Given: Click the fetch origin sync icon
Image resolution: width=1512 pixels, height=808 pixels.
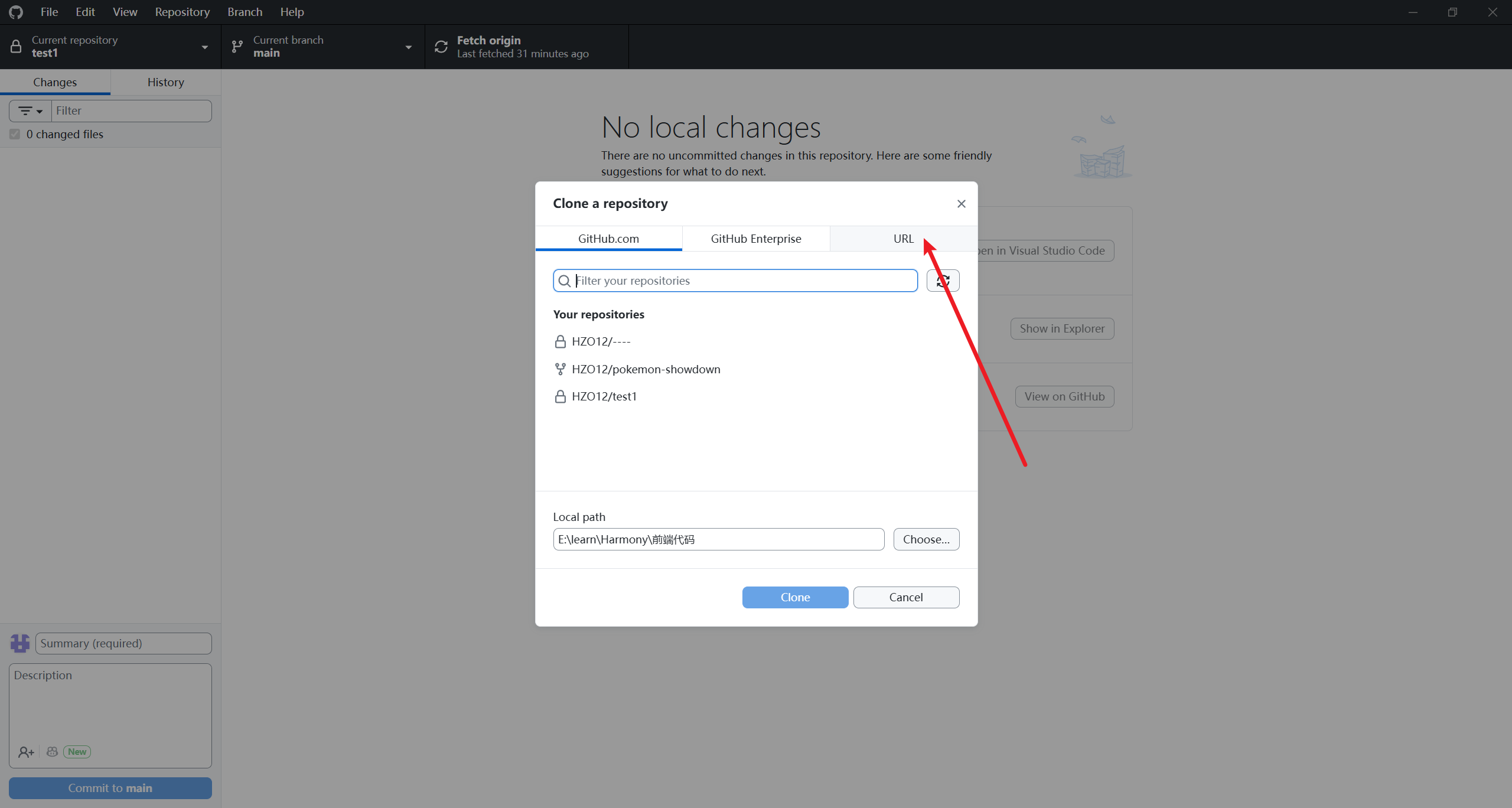Looking at the screenshot, I should point(441,47).
